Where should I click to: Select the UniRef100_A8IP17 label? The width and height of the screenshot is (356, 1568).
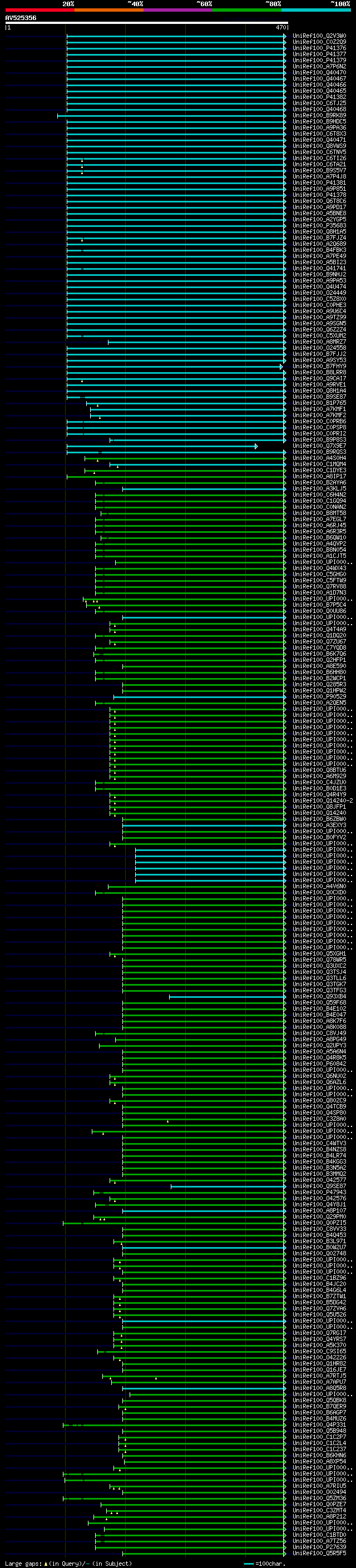pyautogui.click(x=319, y=477)
